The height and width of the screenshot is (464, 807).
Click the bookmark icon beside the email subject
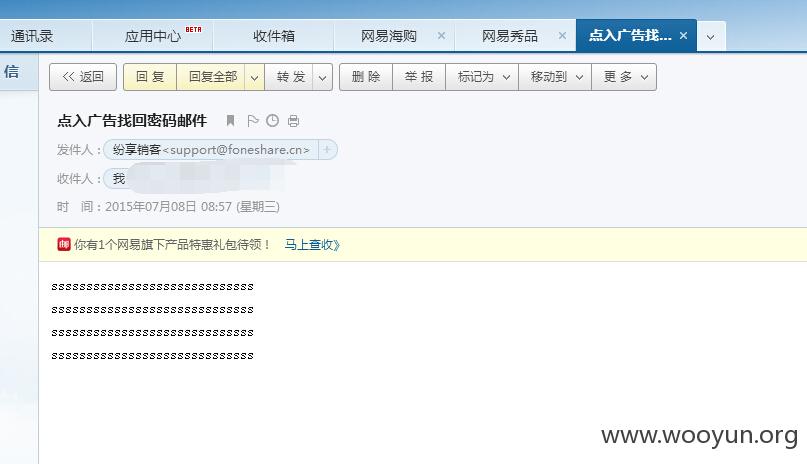(x=231, y=120)
